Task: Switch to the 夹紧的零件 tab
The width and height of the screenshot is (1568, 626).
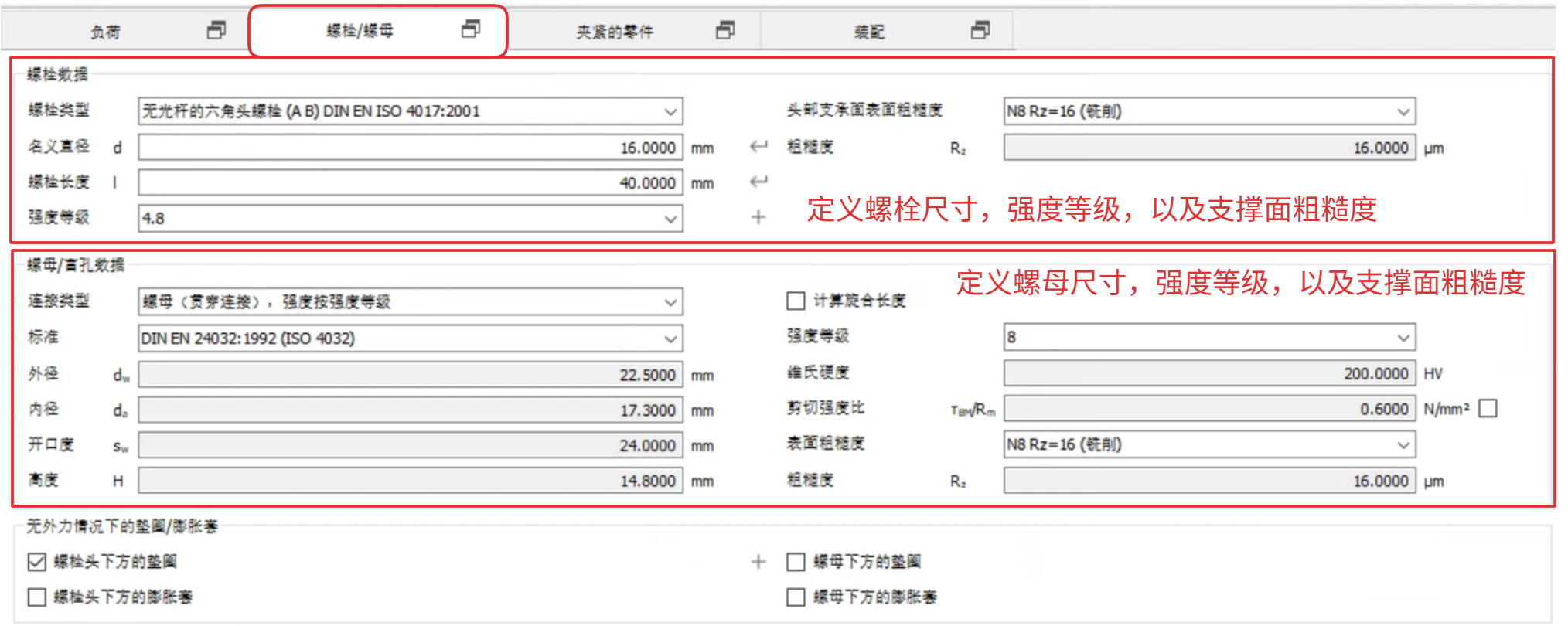Action: pyautogui.click(x=615, y=32)
